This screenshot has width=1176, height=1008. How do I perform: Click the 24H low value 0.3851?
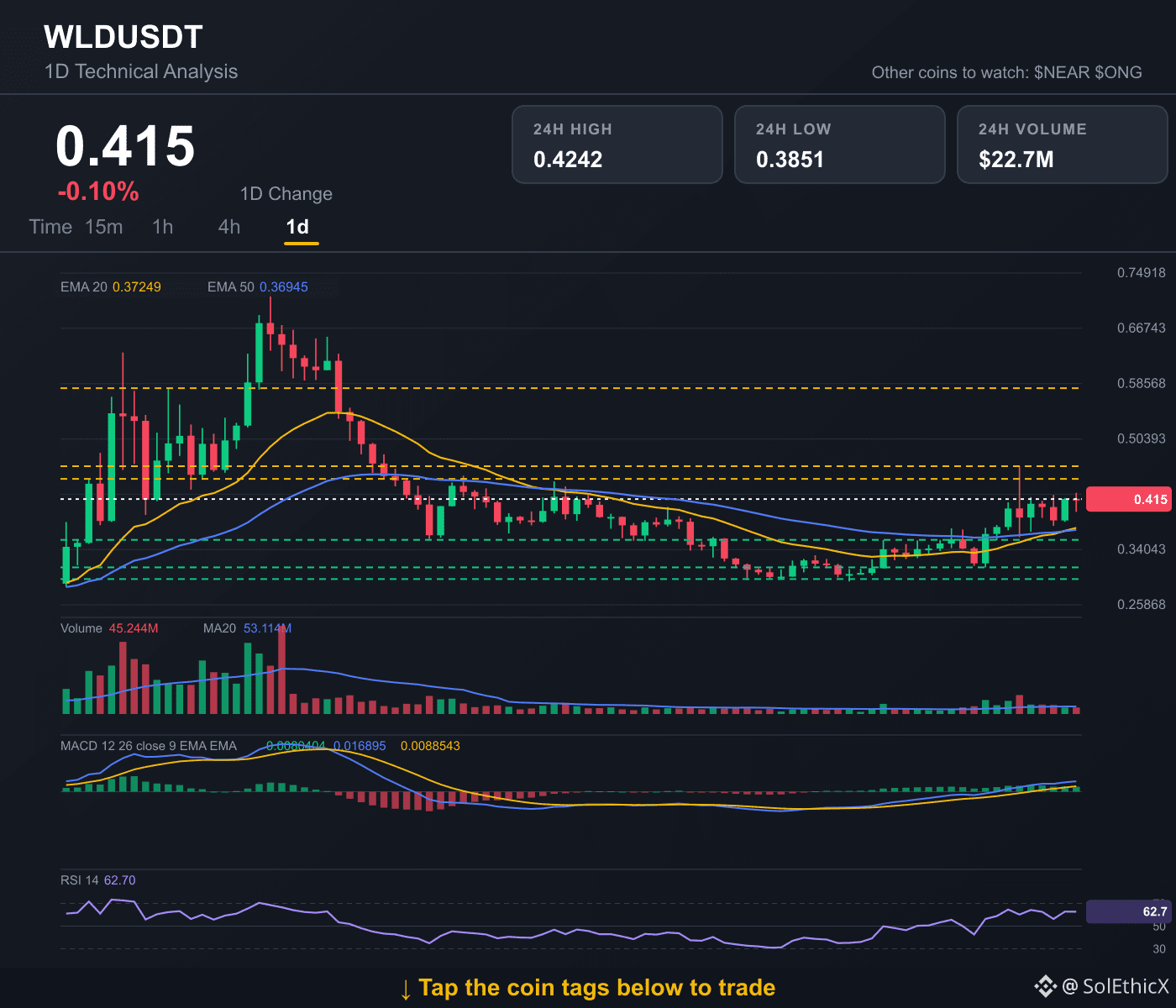790,160
